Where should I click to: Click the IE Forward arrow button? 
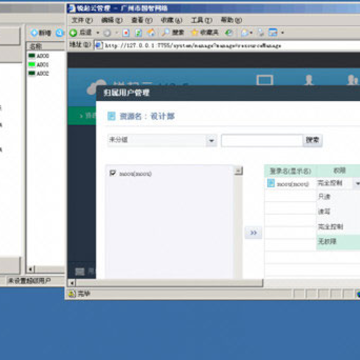107,33
